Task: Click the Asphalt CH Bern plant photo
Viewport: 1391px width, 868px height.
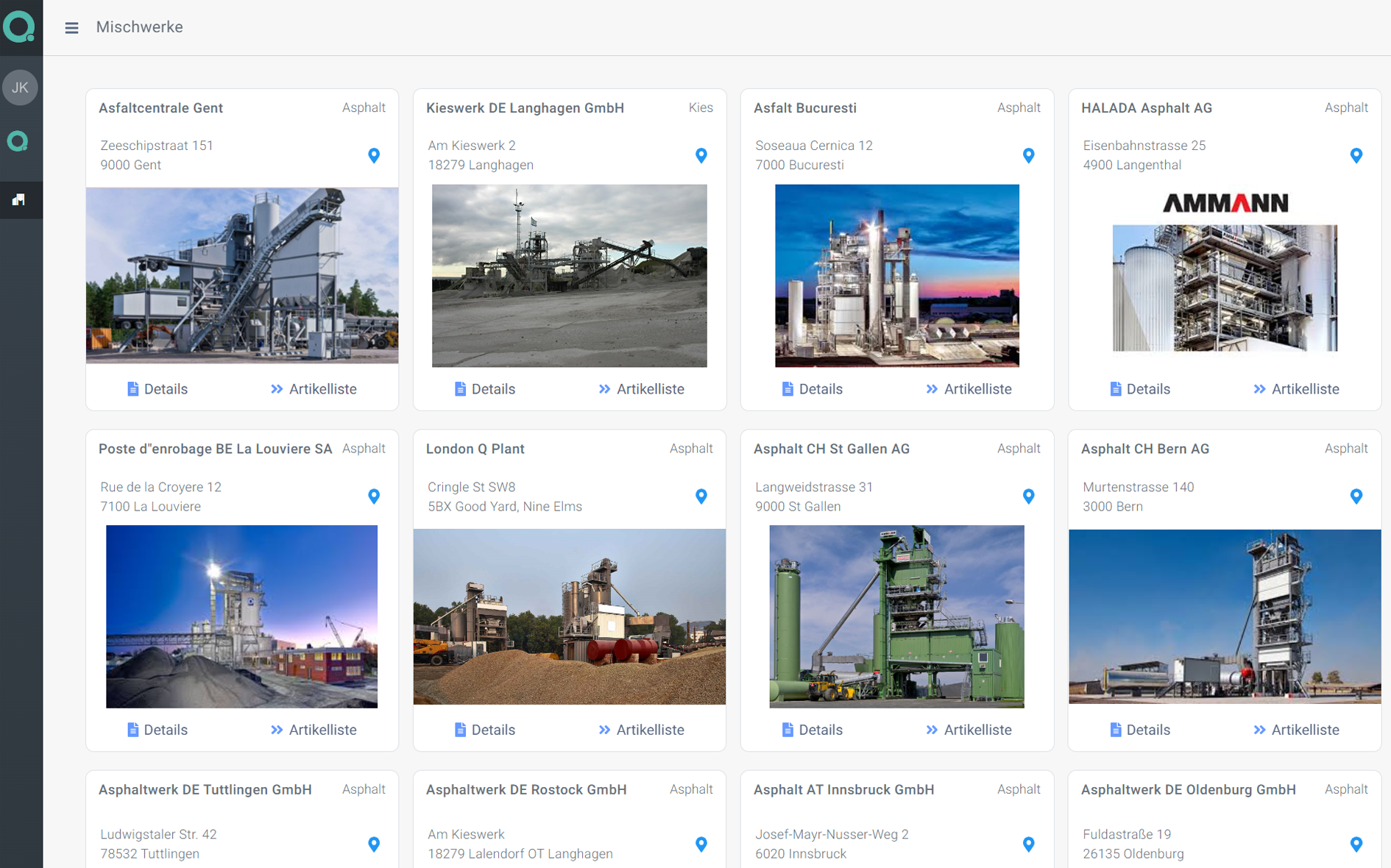Action: (1225, 616)
